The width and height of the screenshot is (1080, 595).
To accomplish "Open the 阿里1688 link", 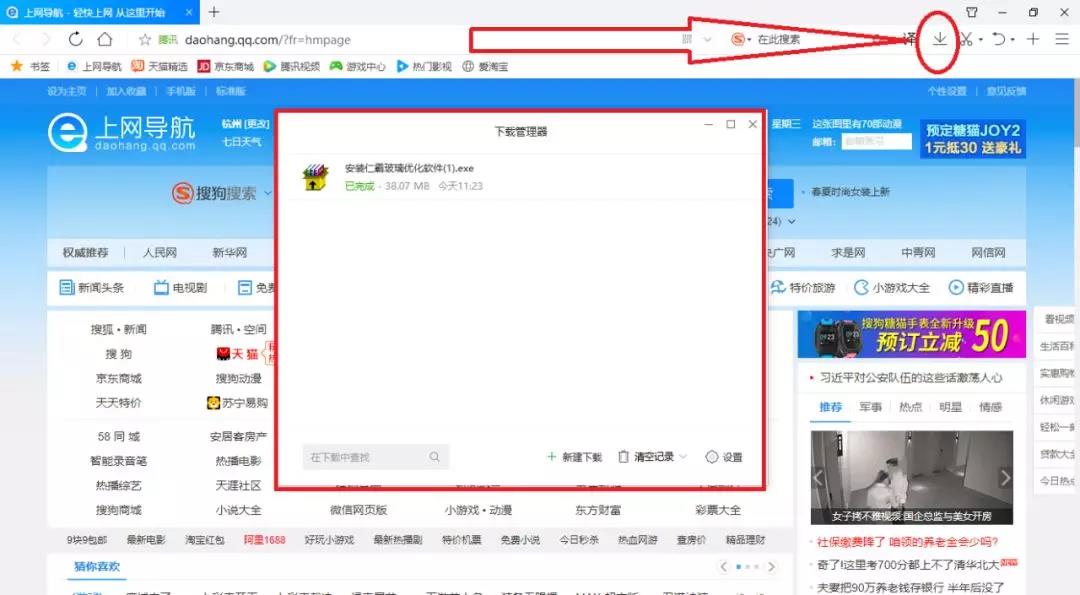I will 264,540.
